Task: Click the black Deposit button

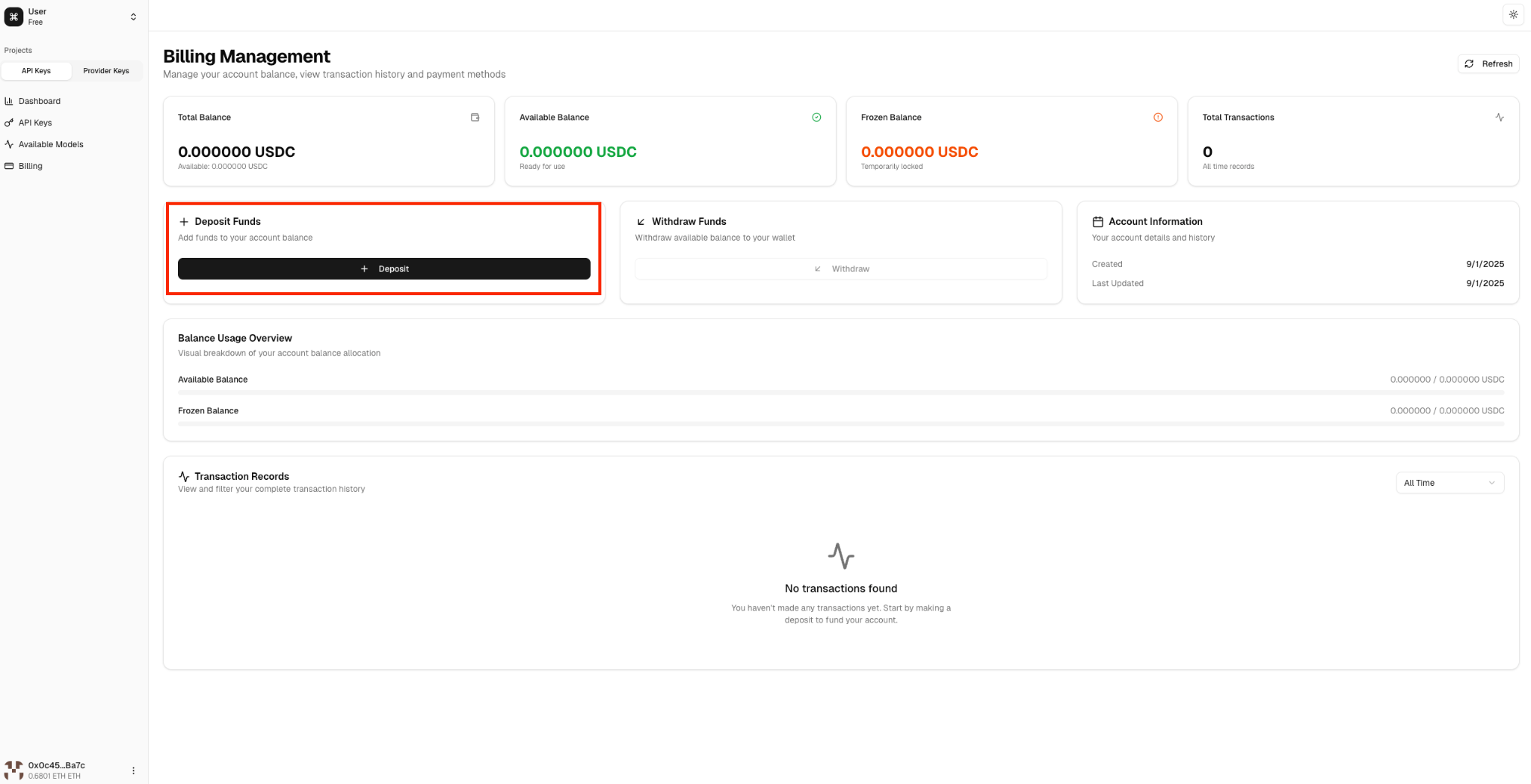Action: [x=384, y=269]
